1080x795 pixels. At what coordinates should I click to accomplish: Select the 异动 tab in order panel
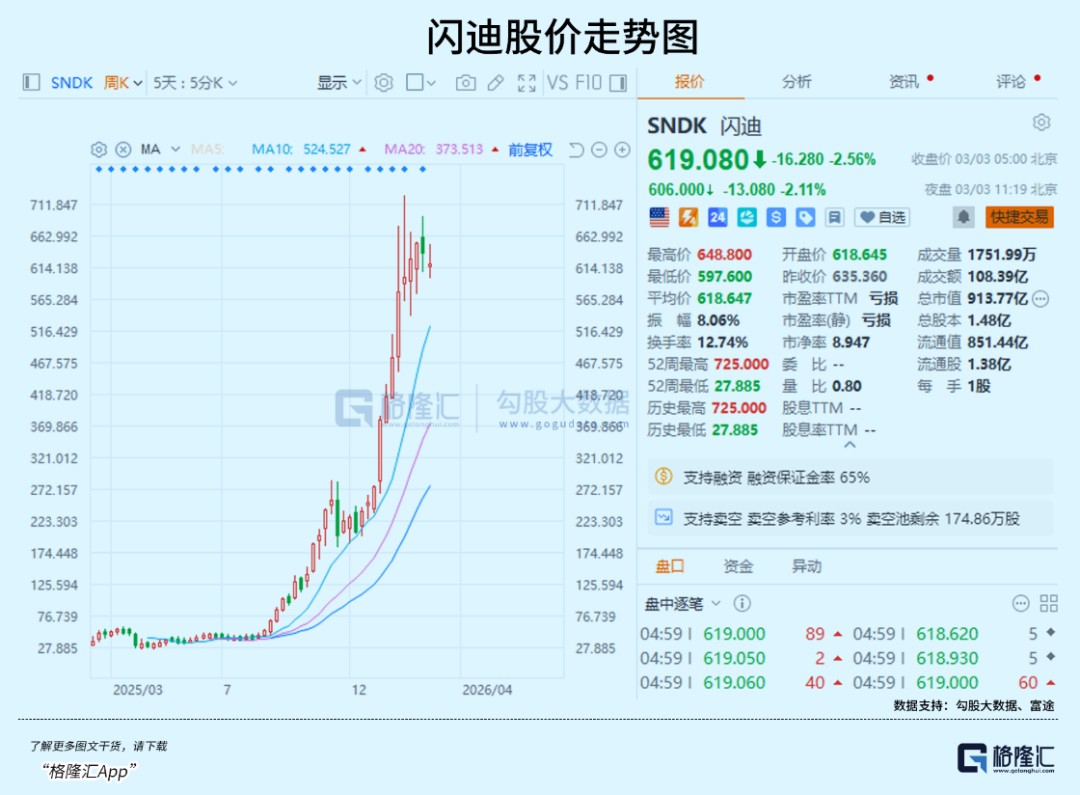tap(806, 566)
